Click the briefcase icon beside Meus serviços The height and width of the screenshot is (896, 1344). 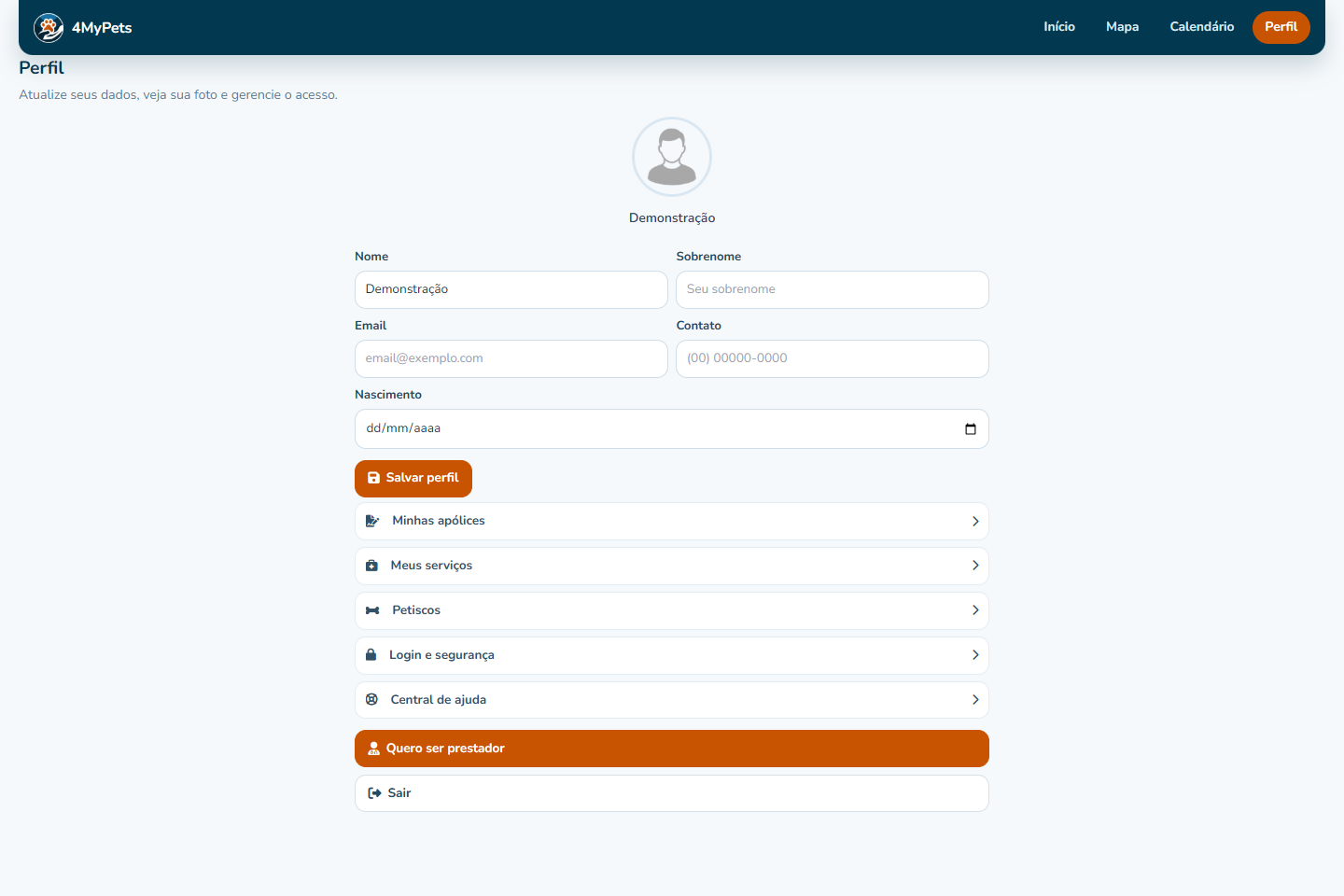pyautogui.click(x=371, y=566)
